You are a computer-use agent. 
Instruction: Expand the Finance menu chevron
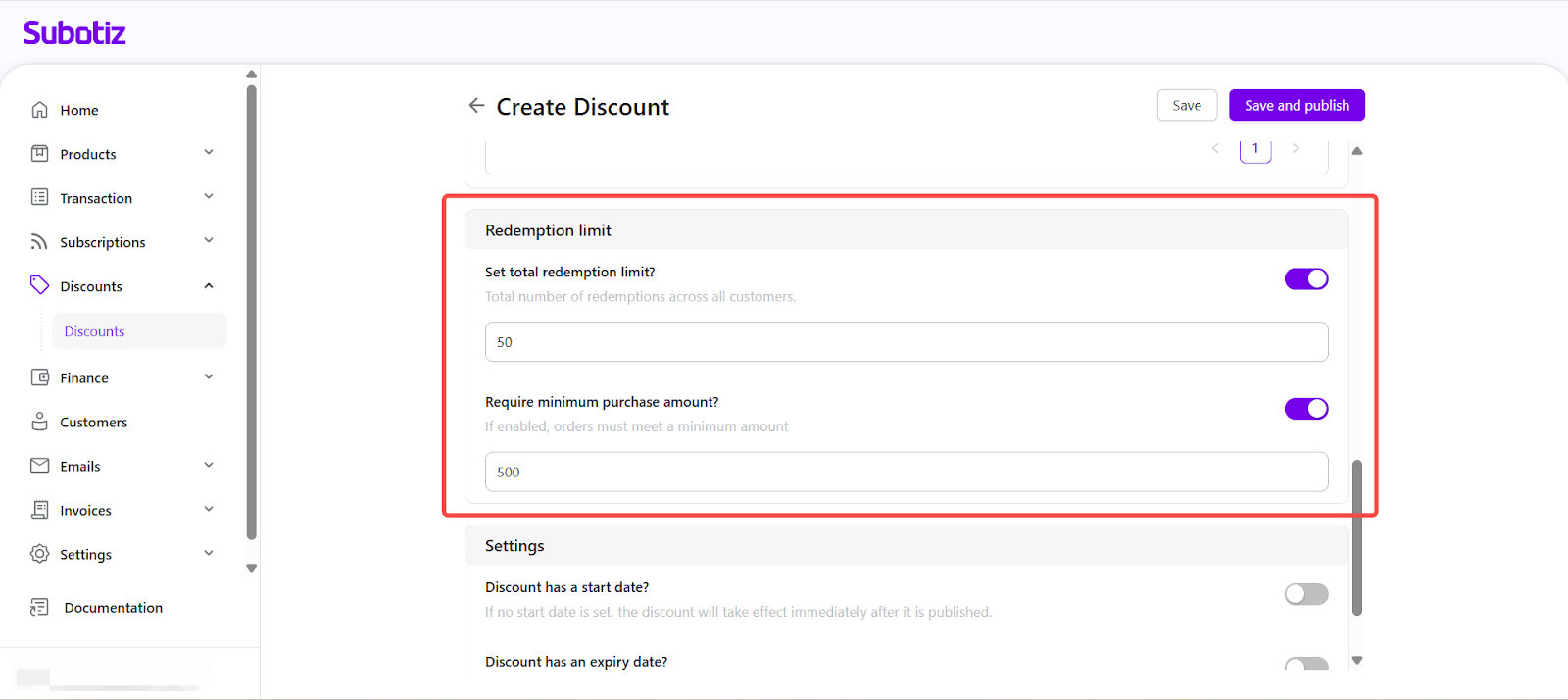[209, 377]
